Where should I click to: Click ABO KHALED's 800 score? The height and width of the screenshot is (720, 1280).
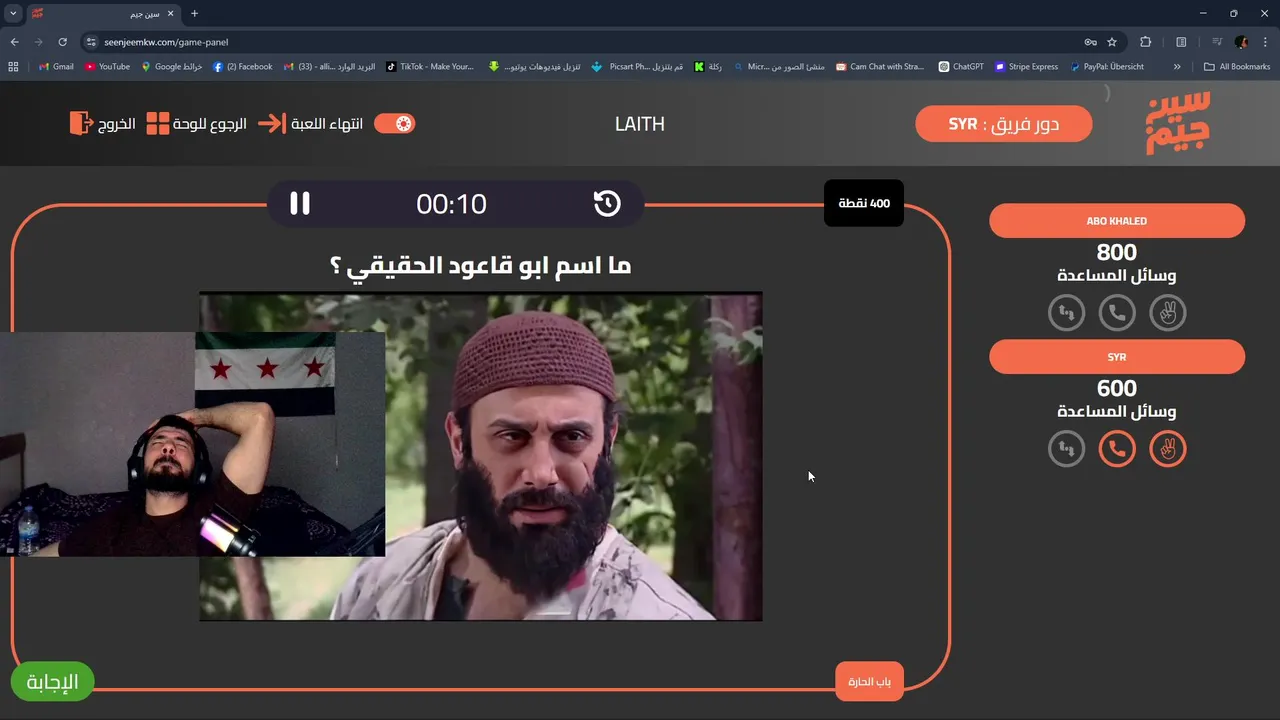pyautogui.click(x=1117, y=252)
